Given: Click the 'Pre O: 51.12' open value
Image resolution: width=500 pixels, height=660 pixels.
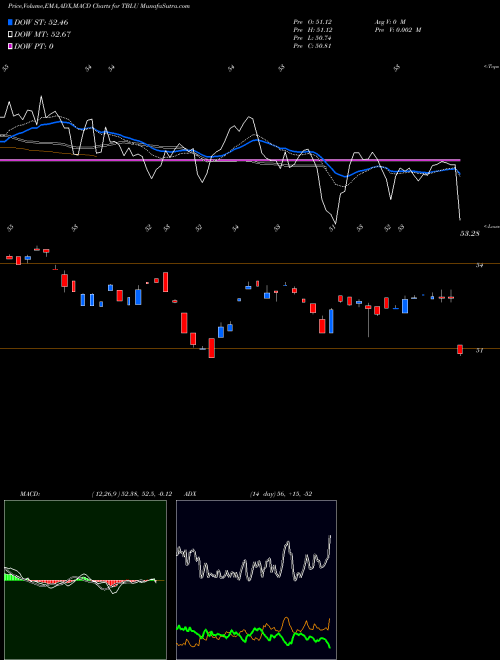Looking at the screenshot, I should click(313, 21).
